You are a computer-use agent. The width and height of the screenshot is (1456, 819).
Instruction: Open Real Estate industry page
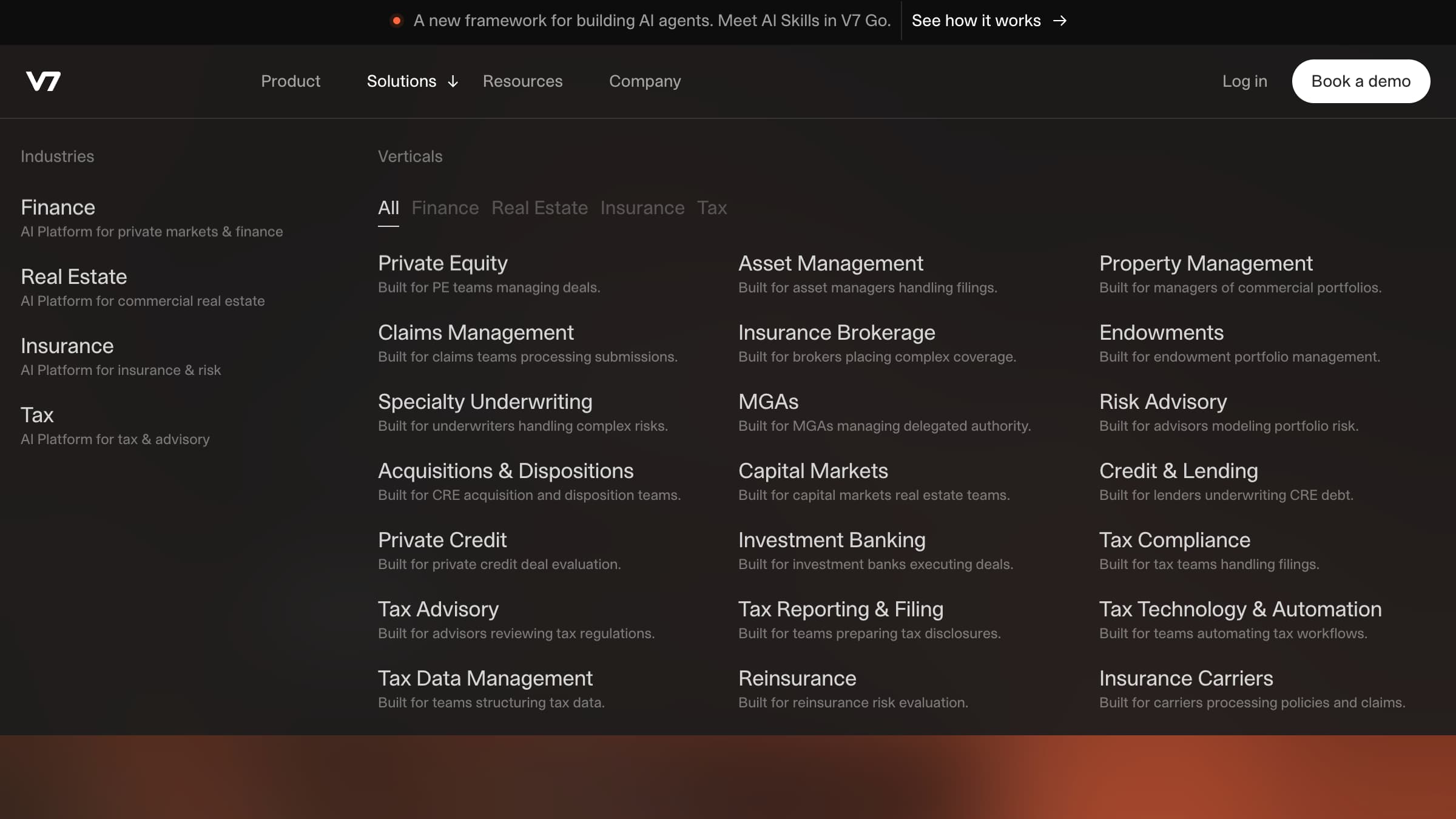pyautogui.click(x=73, y=277)
